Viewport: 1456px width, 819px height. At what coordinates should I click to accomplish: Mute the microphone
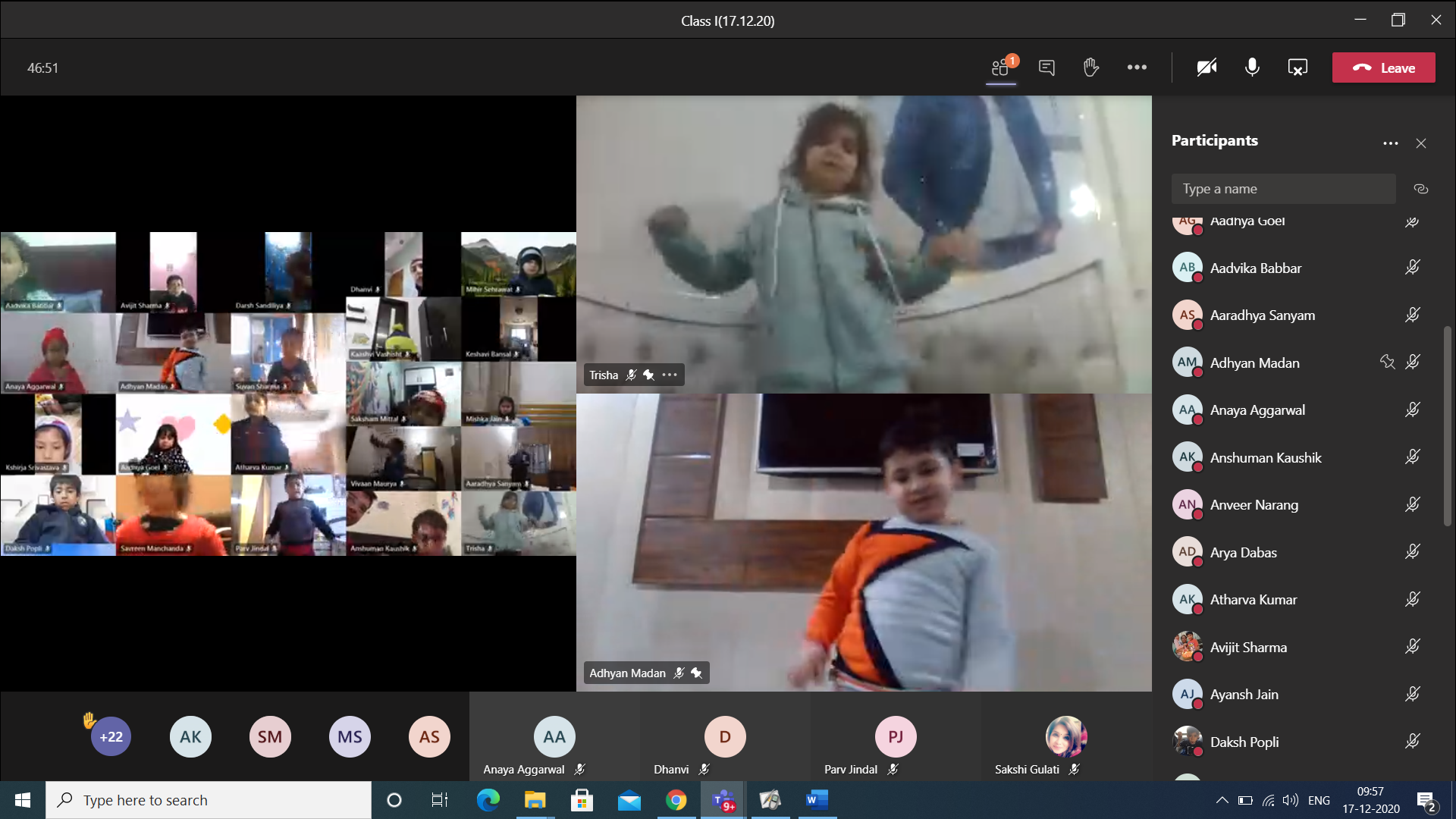pyautogui.click(x=1252, y=67)
